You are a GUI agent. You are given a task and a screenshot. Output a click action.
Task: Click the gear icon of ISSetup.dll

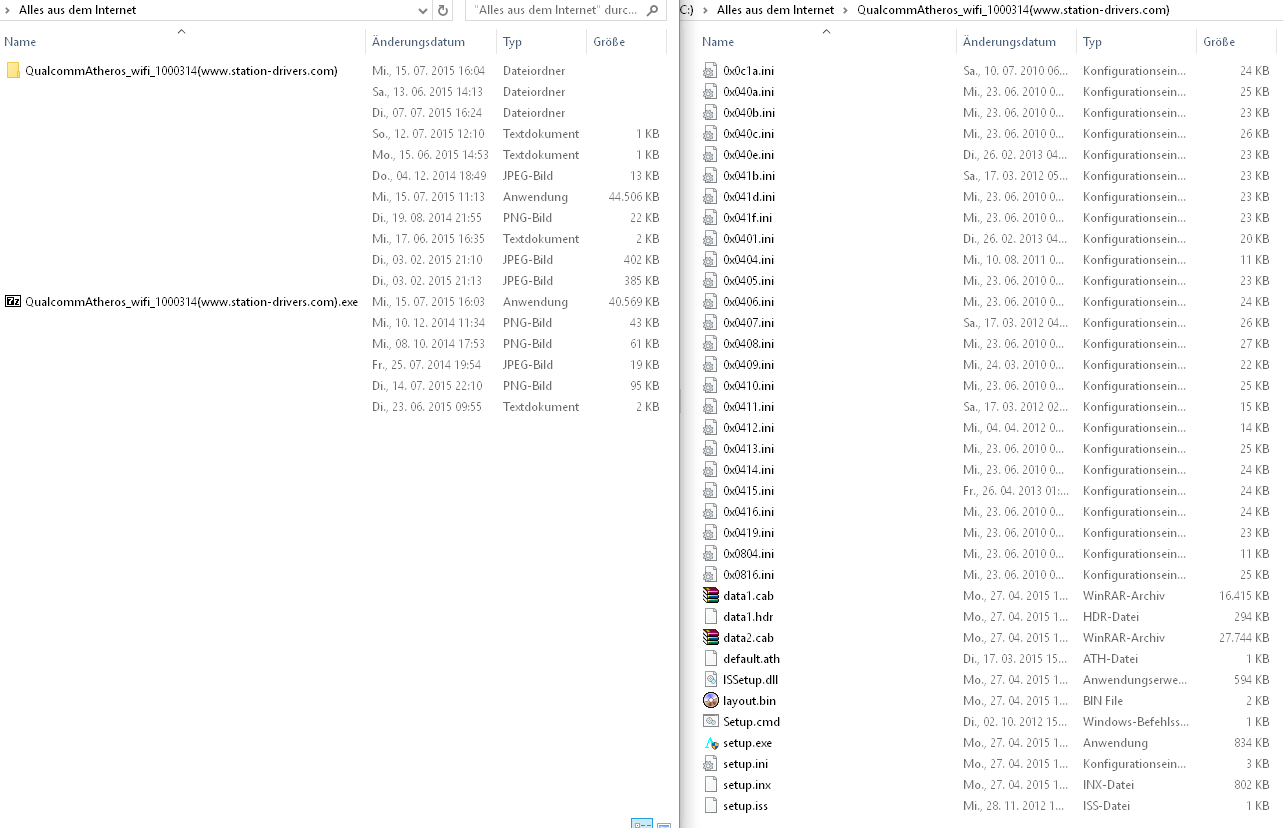tap(711, 680)
